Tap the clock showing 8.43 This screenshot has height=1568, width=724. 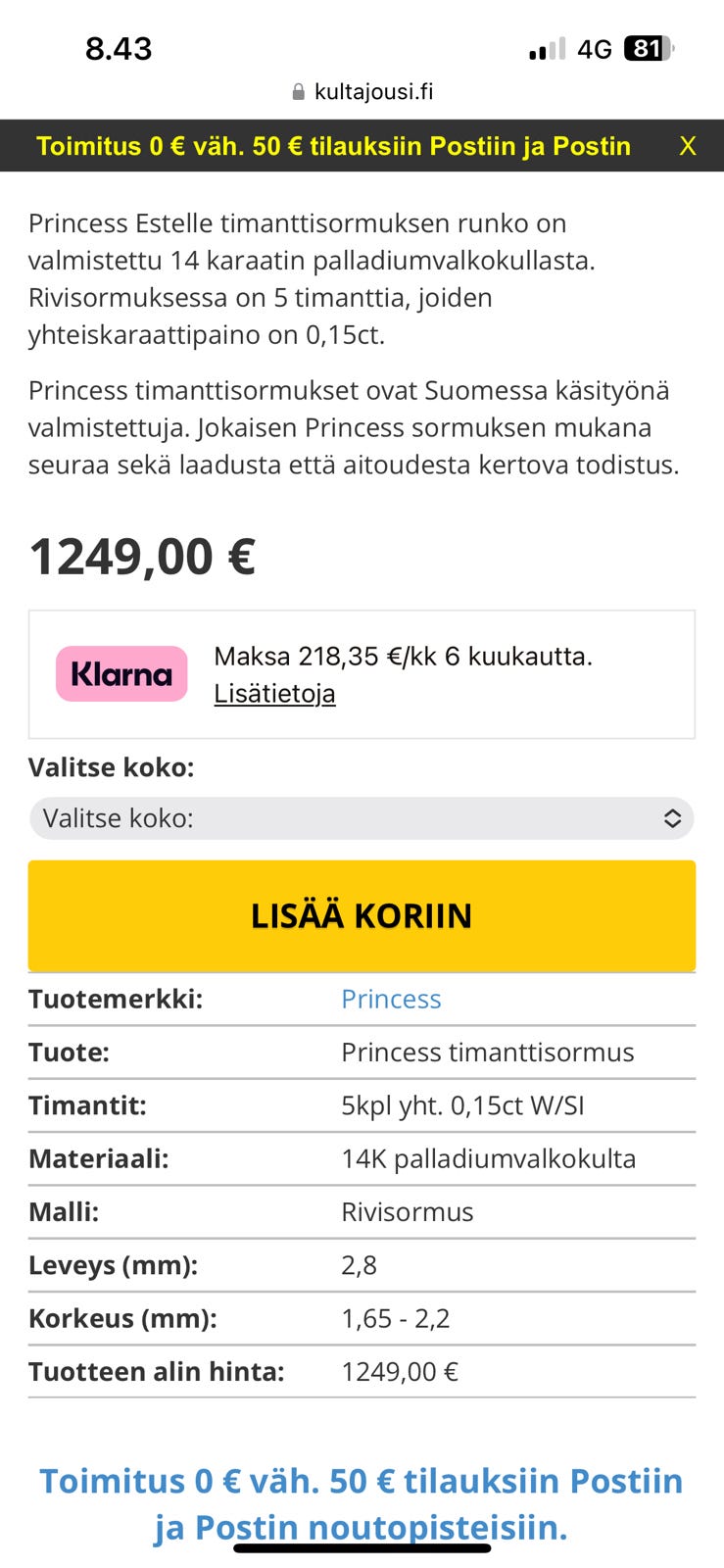[x=118, y=48]
